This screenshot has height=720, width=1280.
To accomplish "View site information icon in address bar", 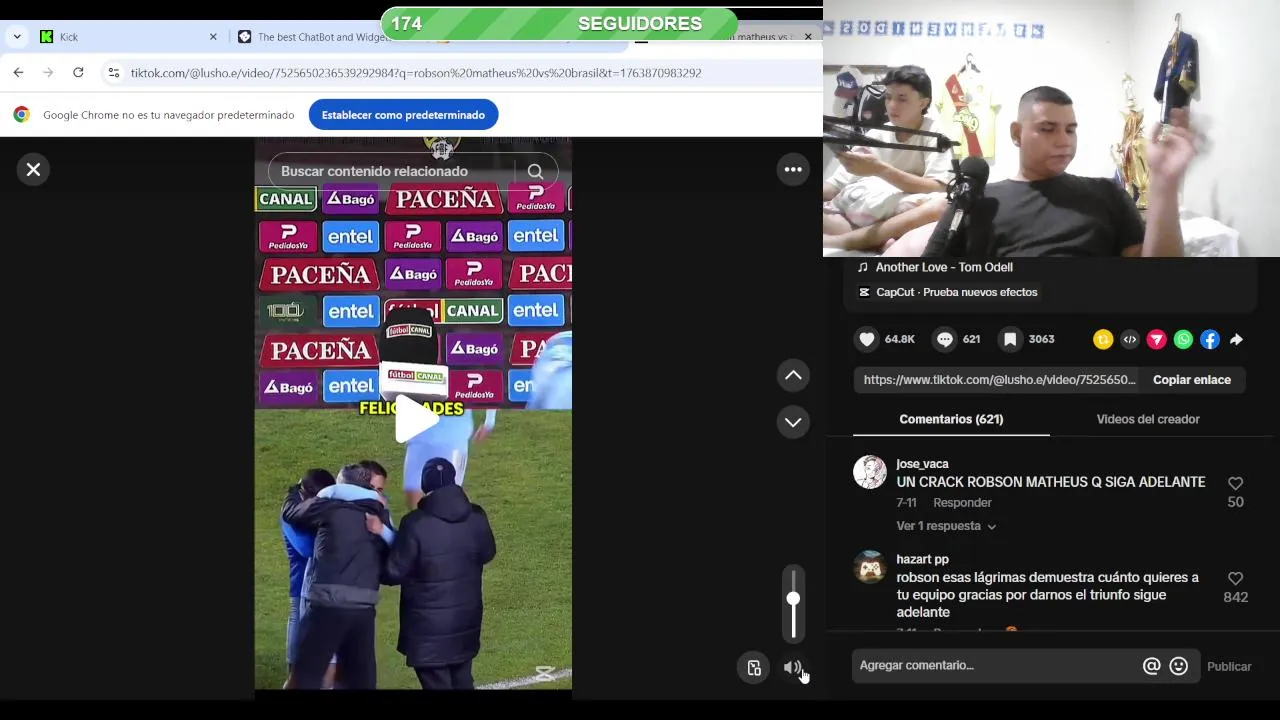I will pyautogui.click(x=113, y=73).
